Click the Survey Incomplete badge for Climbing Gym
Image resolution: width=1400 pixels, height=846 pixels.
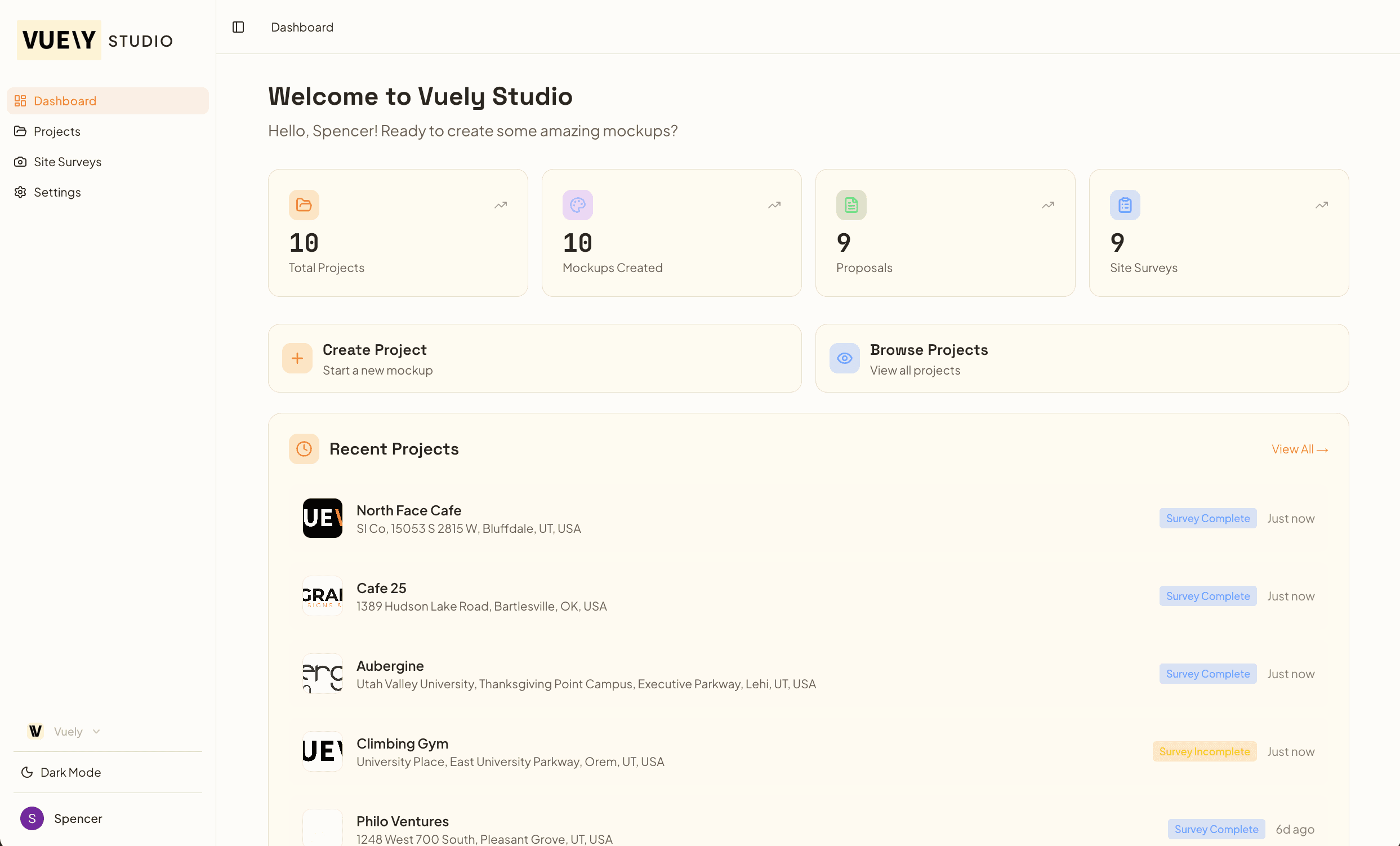click(x=1205, y=751)
